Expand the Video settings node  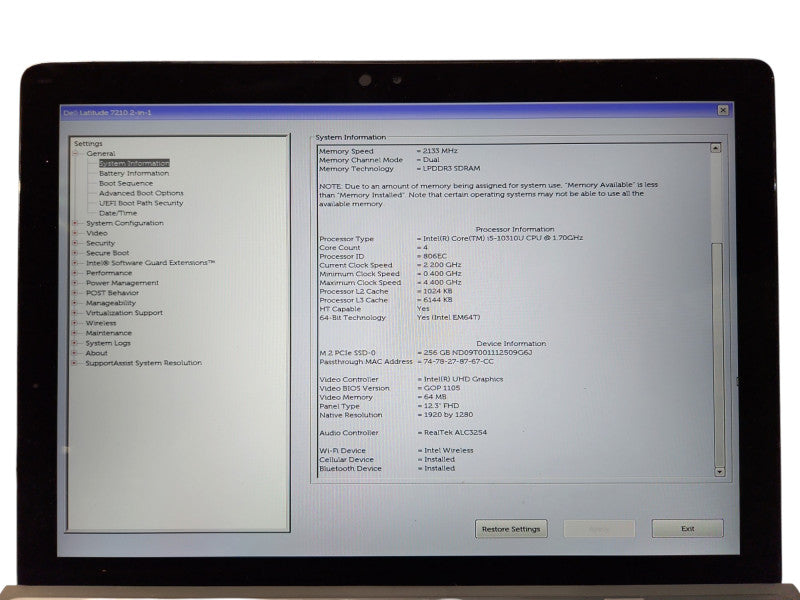pos(76,233)
